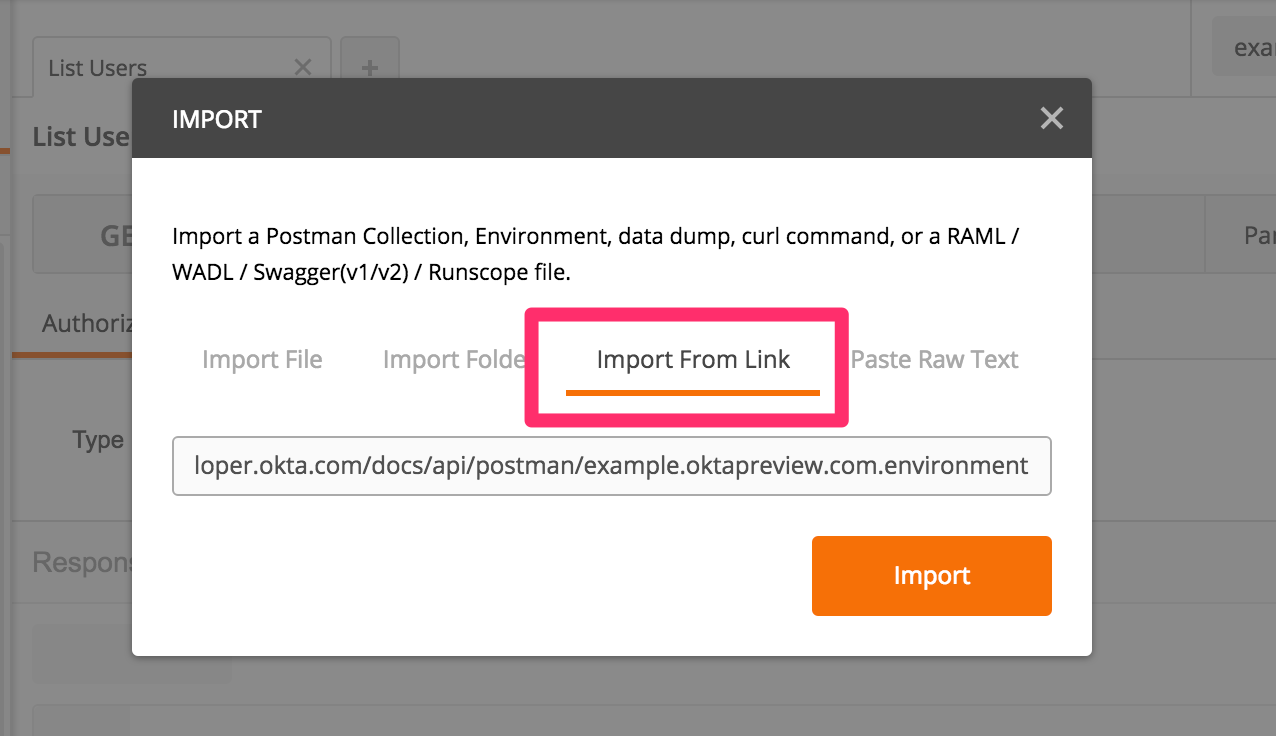Open the Authorization tab behind dialog
1276x736 pixels.
(x=87, y=324)
